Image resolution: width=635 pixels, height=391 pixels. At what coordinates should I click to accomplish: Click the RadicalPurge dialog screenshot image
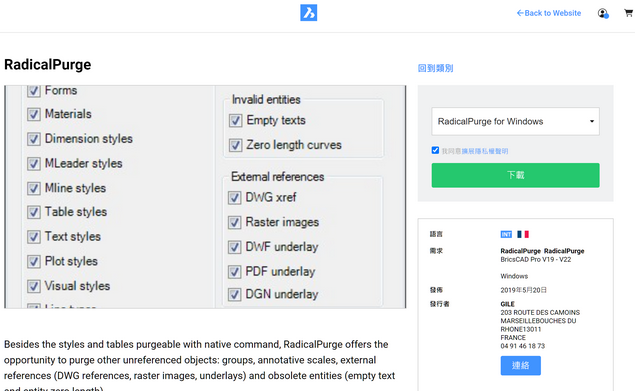tap(205, 197)
